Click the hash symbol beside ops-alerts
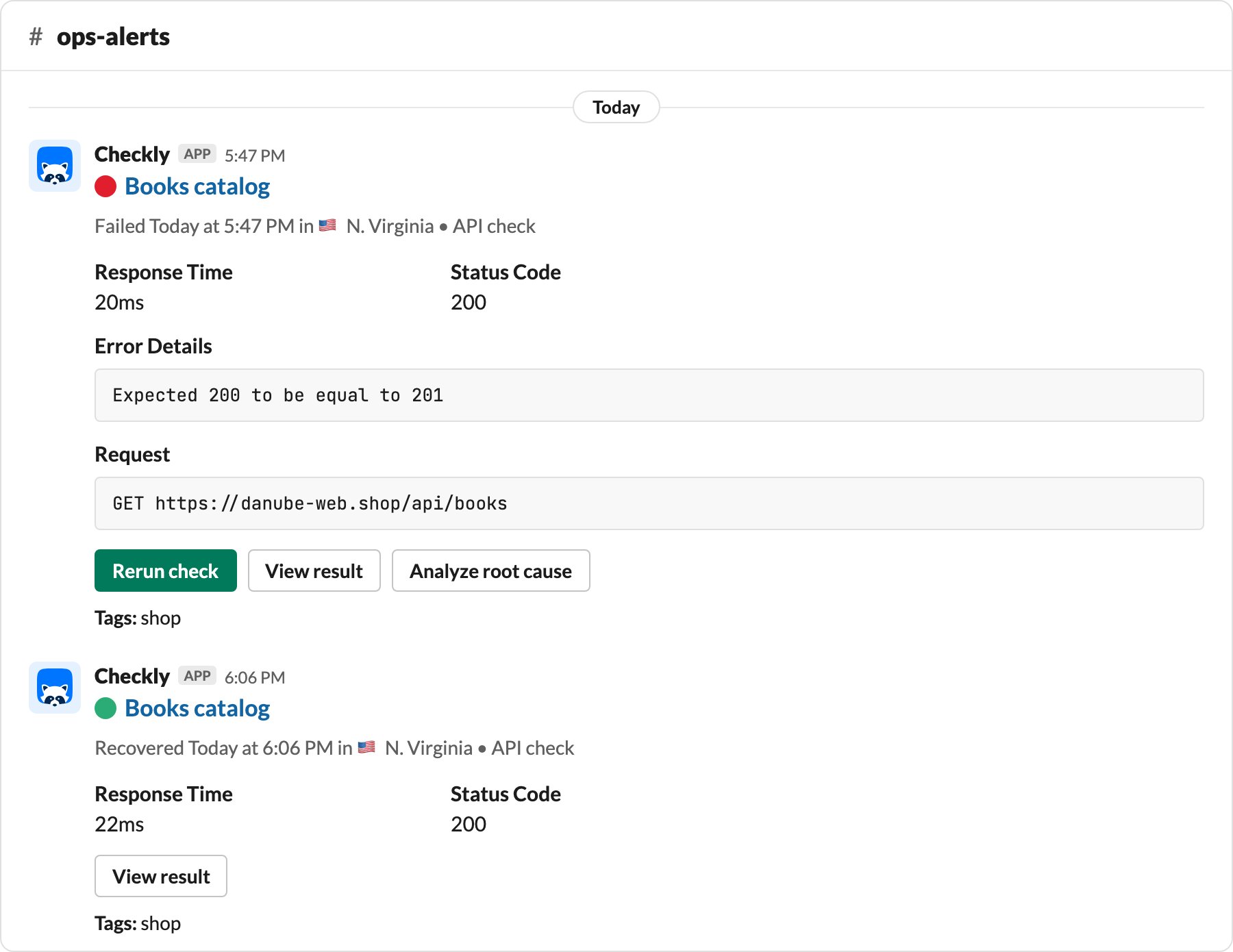The height and width of the screenshot is (952, 1233). tap(36, 36)
